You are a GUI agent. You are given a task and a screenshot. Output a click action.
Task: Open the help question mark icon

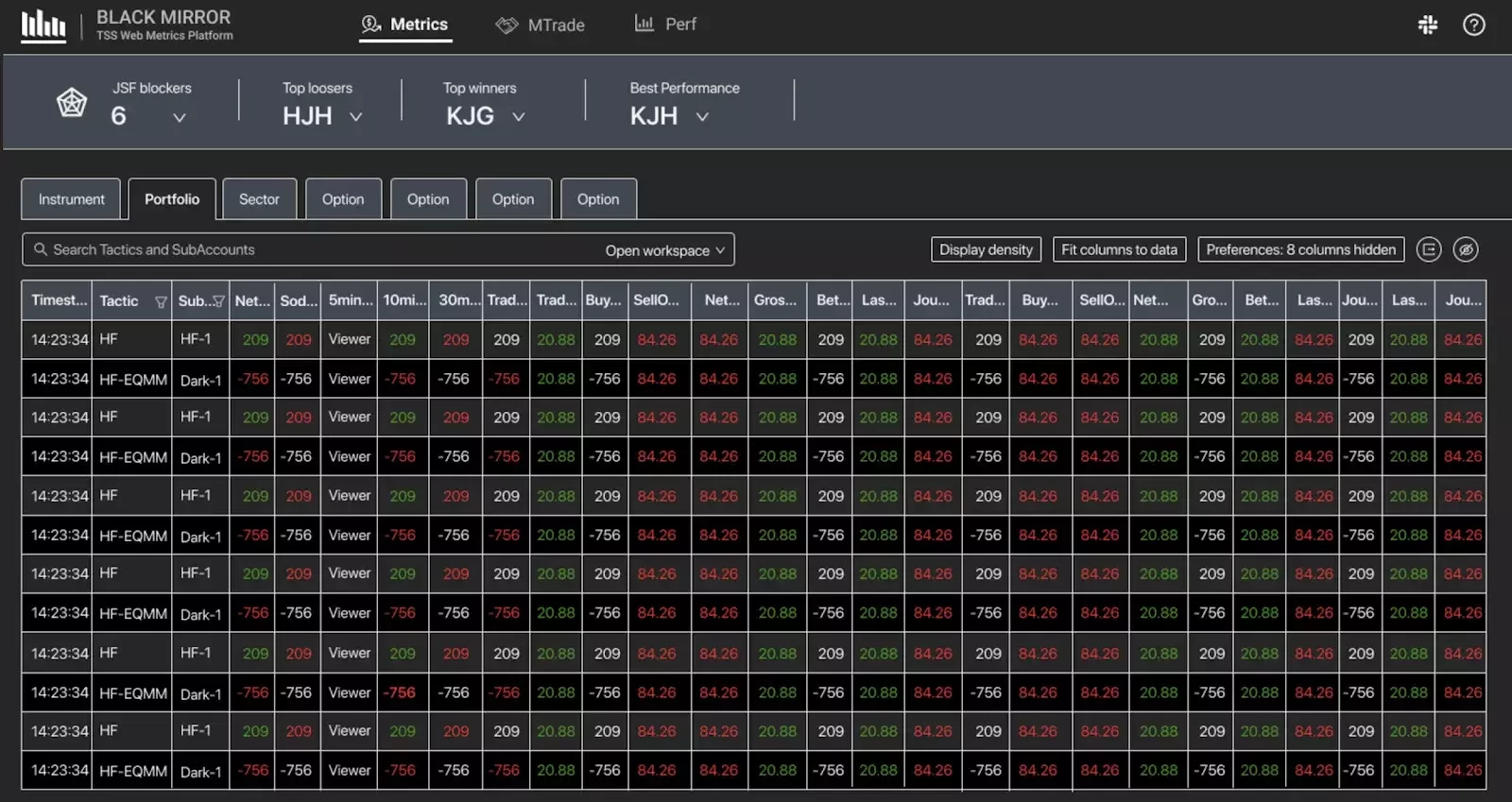click(1473, 26)
